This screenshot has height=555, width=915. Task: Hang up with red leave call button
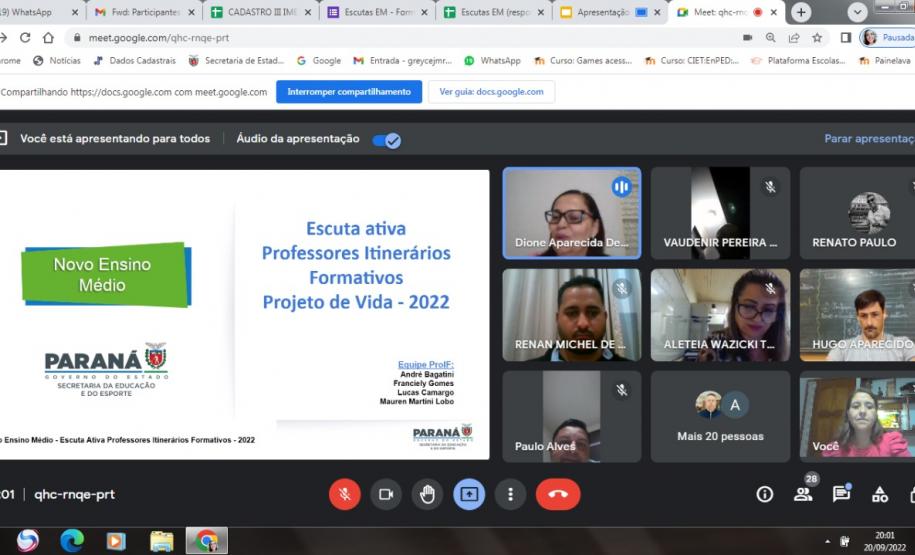tap(558, 494)
